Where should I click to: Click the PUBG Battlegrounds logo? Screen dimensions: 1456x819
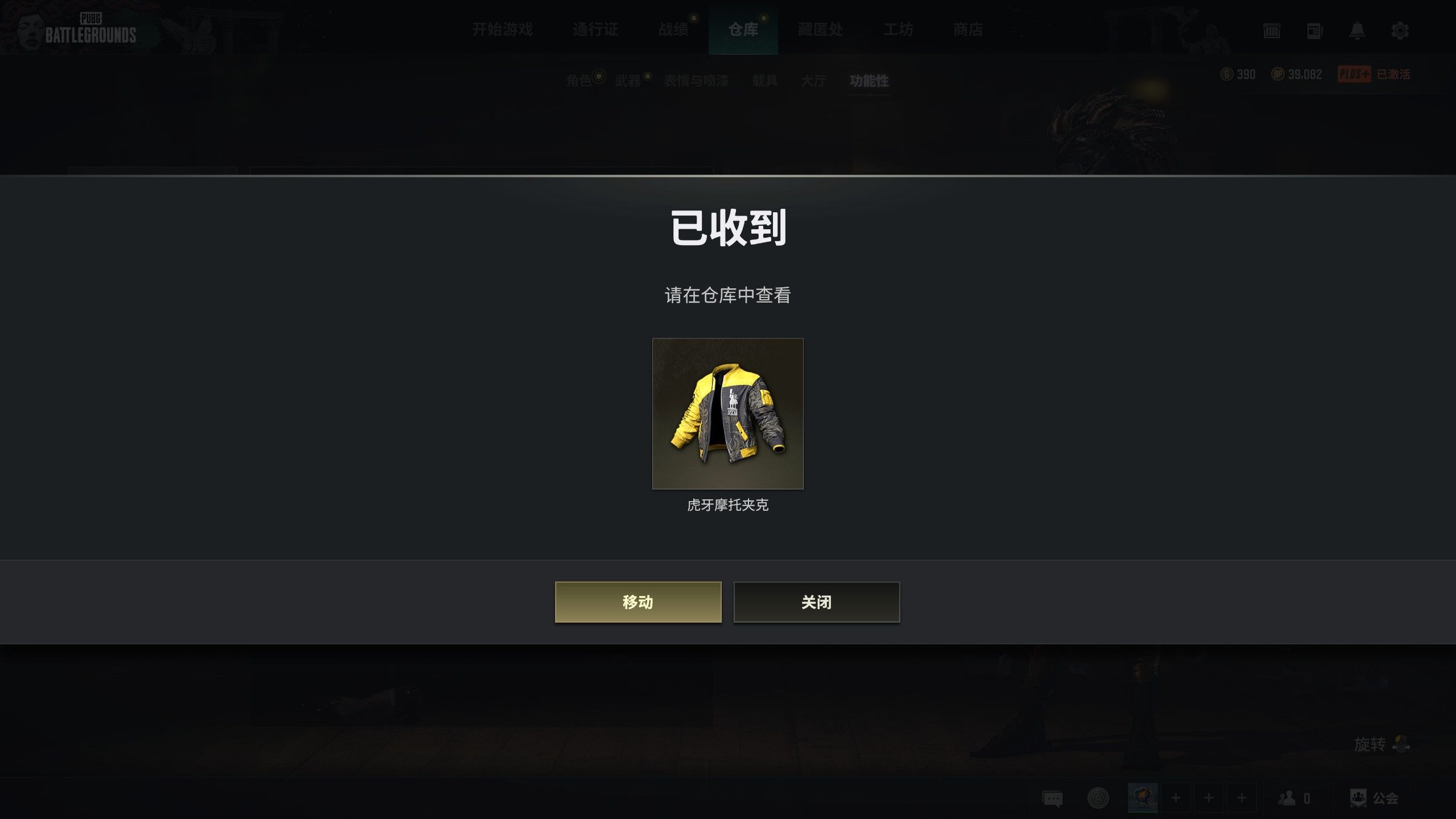point(90,28)
